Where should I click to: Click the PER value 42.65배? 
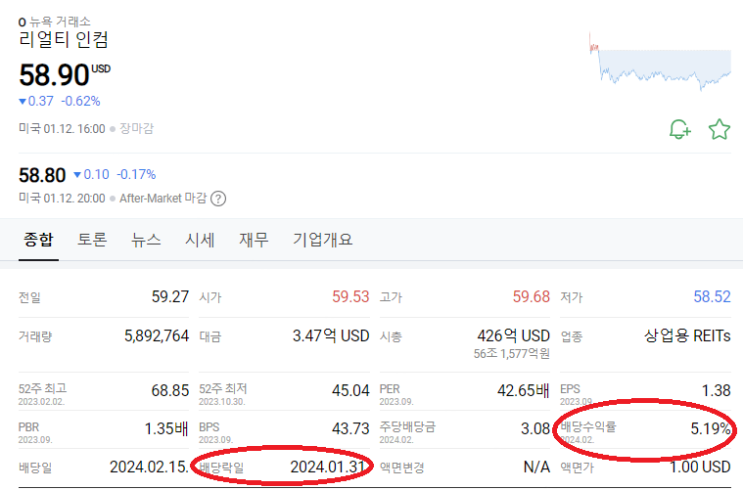click(523, 390)
